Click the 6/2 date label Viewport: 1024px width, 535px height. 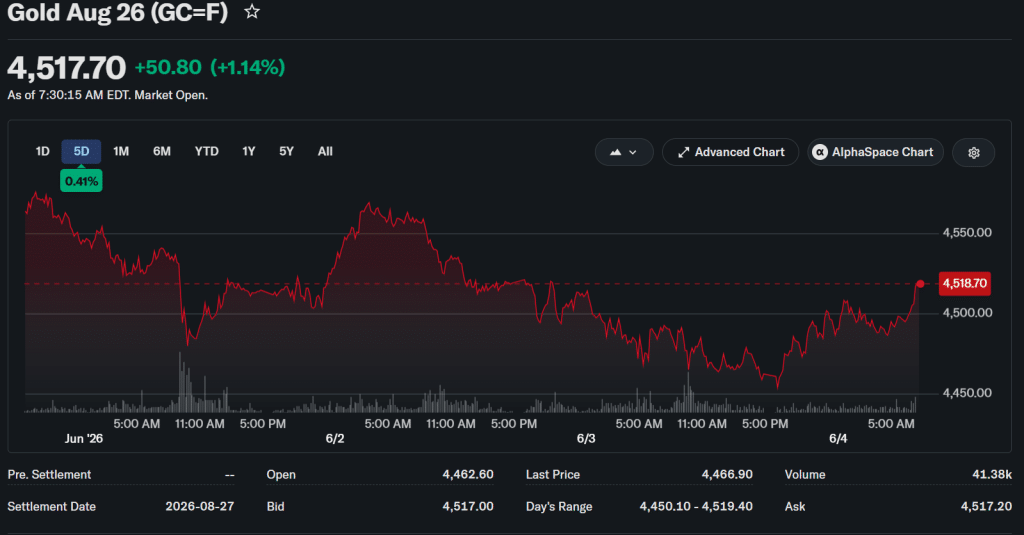pyautogui.click(x=335, y=439)
